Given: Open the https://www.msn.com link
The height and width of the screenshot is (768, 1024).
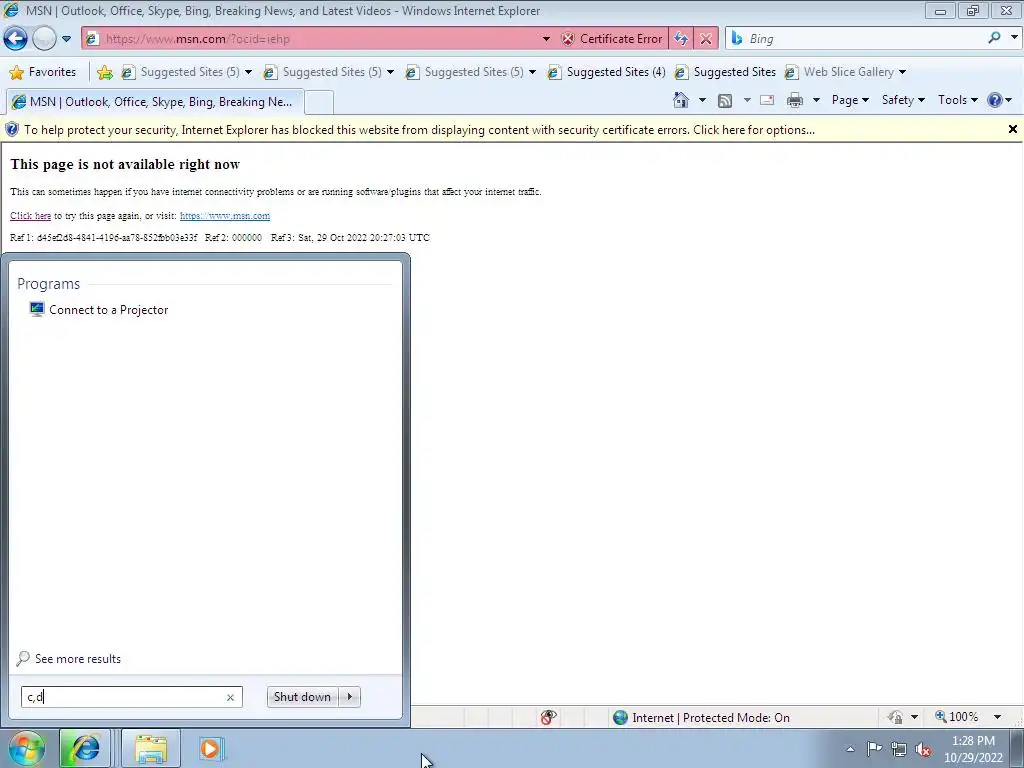Looking at the screenshot, I should pyautogui.click(x=225, y=216).
